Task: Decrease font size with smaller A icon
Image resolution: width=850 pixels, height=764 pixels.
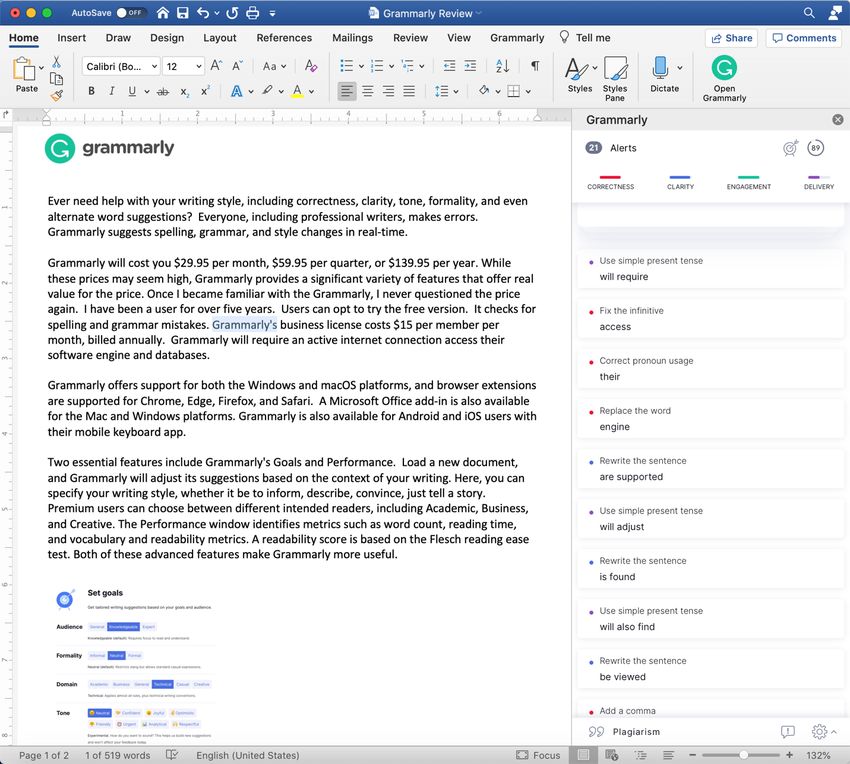Action: pos(237,66)
